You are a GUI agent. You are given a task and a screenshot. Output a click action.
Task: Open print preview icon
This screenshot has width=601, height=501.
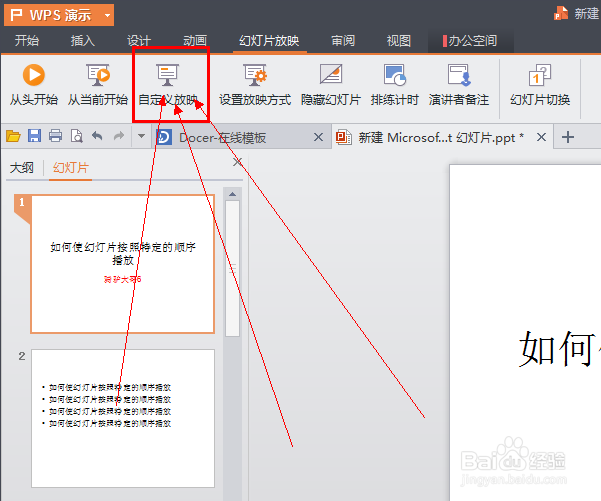(76, 136)
